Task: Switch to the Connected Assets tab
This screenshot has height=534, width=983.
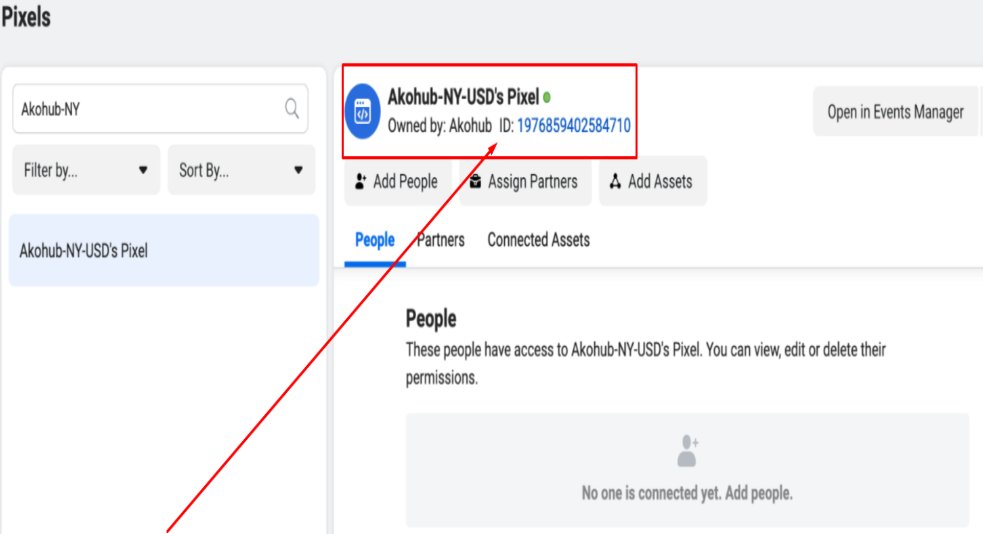Action: click(539, 240)
